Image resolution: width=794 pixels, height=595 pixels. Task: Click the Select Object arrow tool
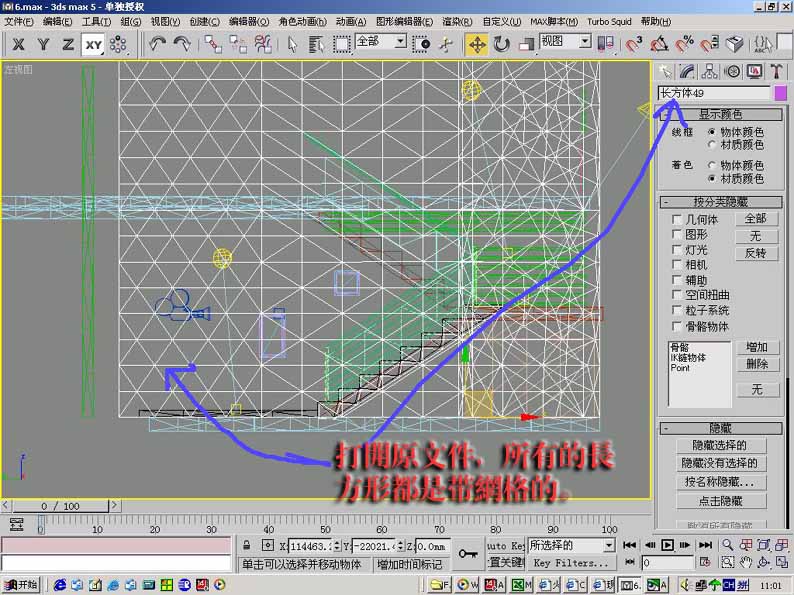292,44
